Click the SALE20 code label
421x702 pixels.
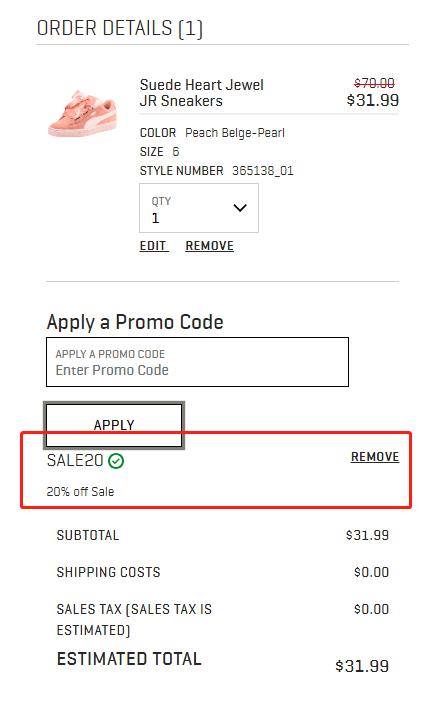75,460
